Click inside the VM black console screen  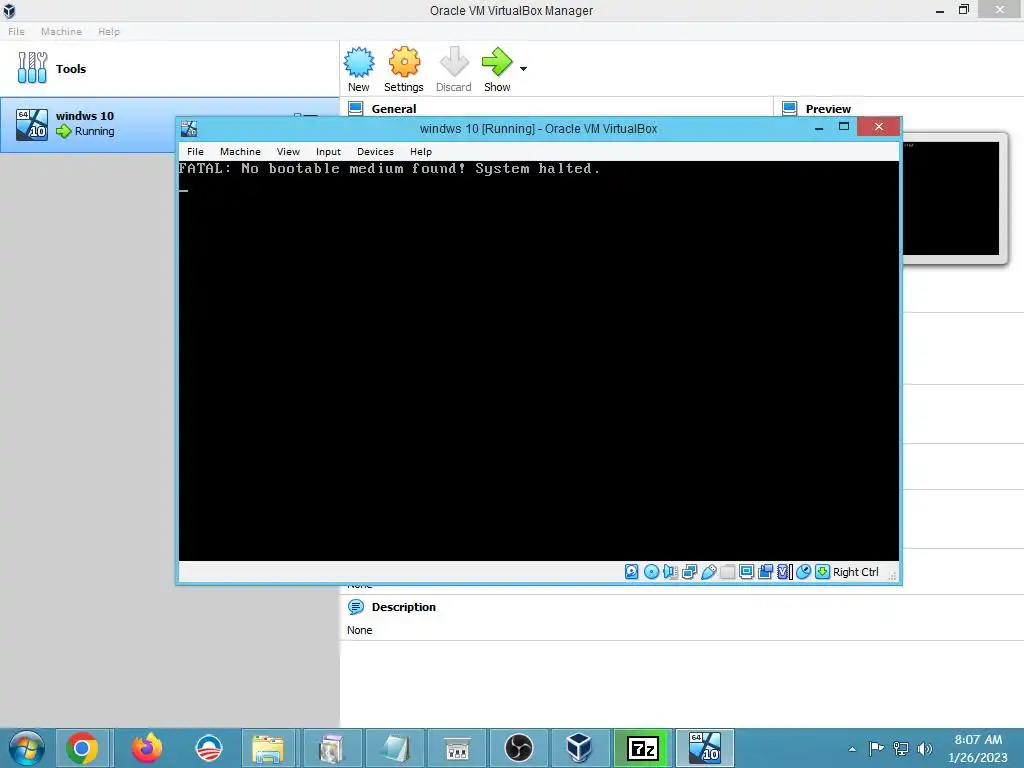point(539,360)
